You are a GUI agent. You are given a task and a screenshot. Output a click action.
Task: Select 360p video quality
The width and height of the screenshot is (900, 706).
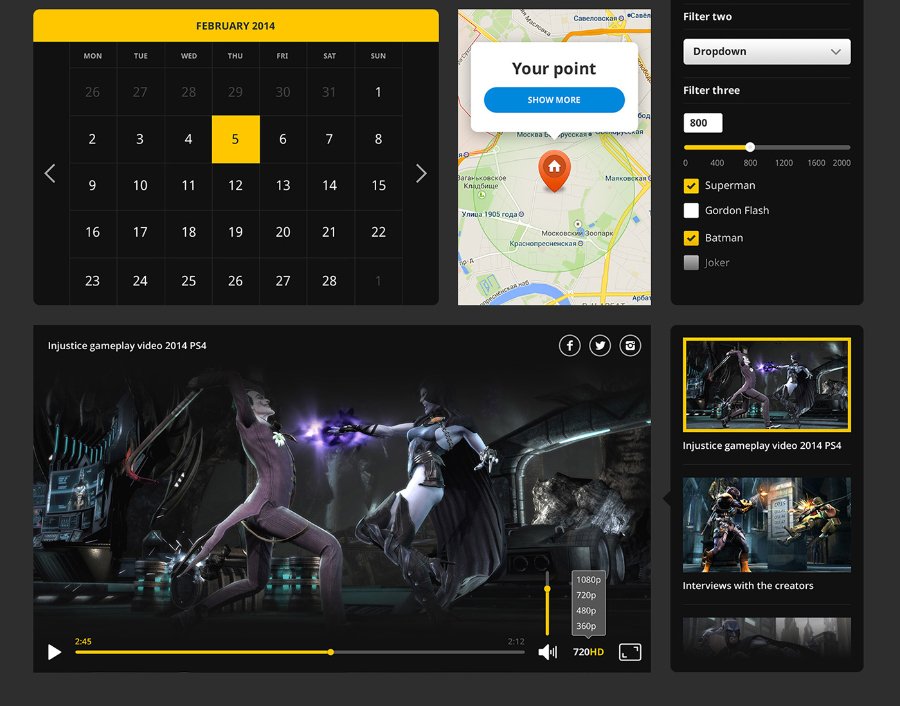(x=586, y=626)
